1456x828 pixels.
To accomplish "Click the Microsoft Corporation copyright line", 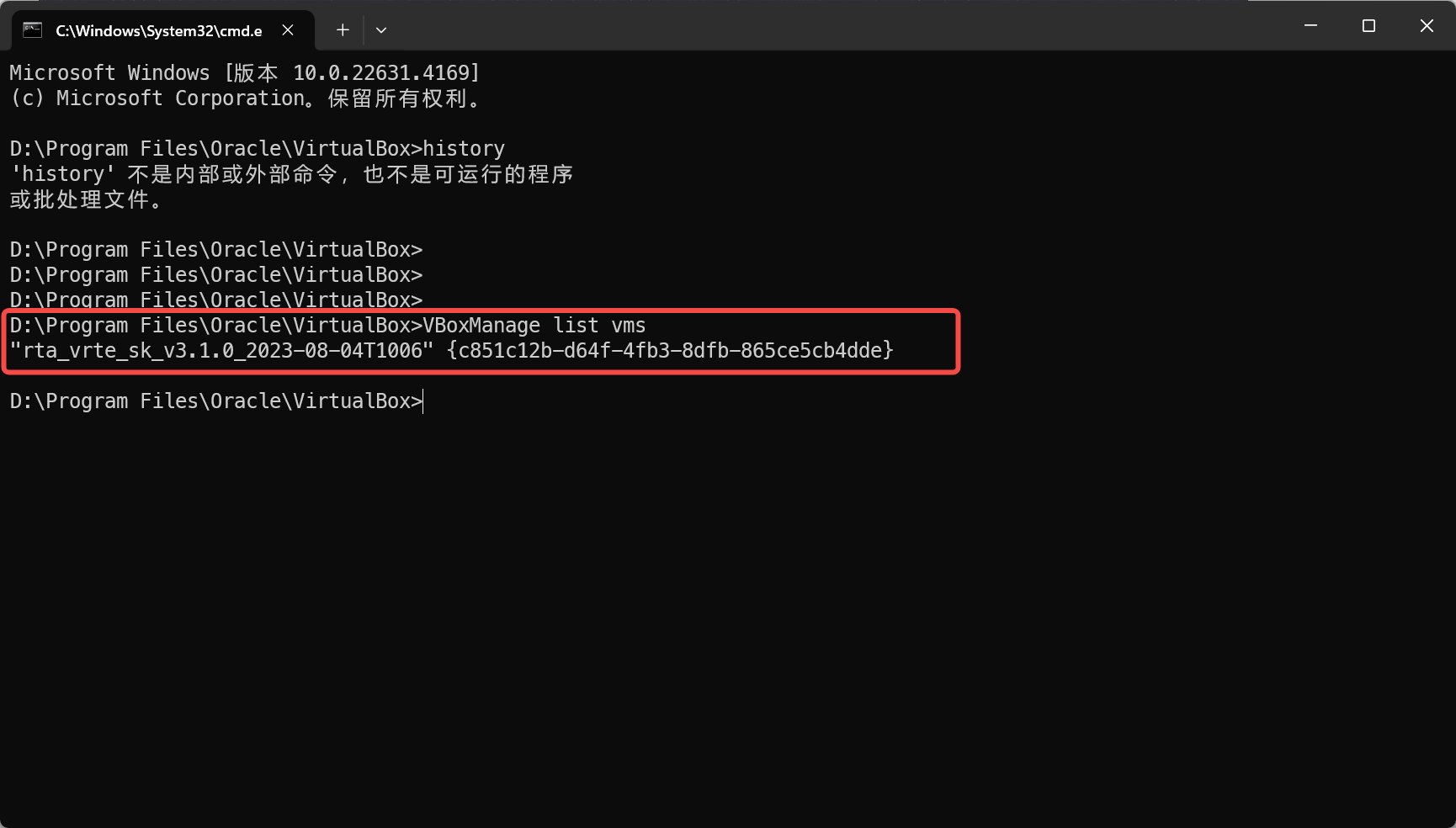I will (244, 98).
